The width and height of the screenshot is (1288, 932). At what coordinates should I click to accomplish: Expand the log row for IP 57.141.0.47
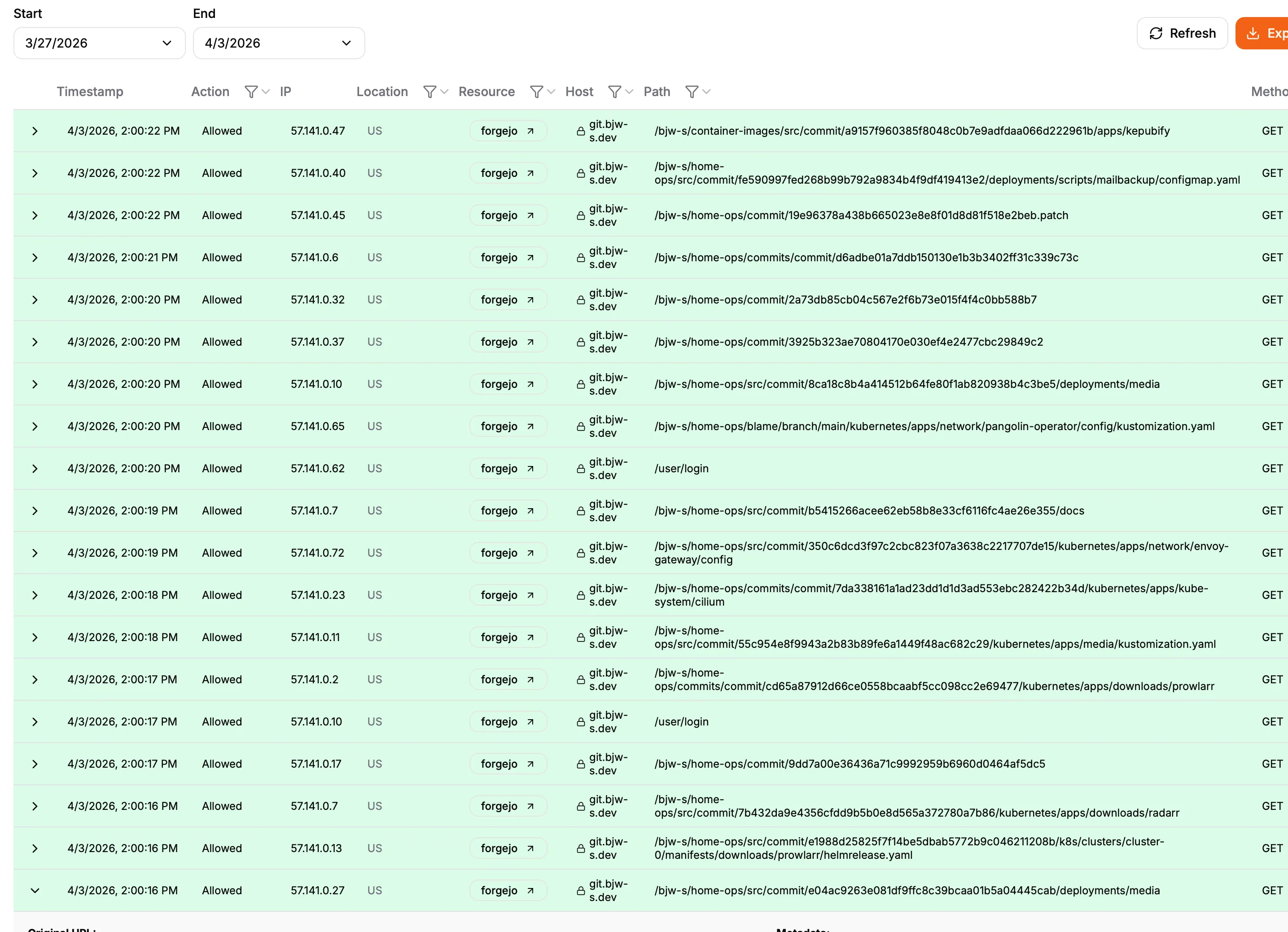(35, 131)
